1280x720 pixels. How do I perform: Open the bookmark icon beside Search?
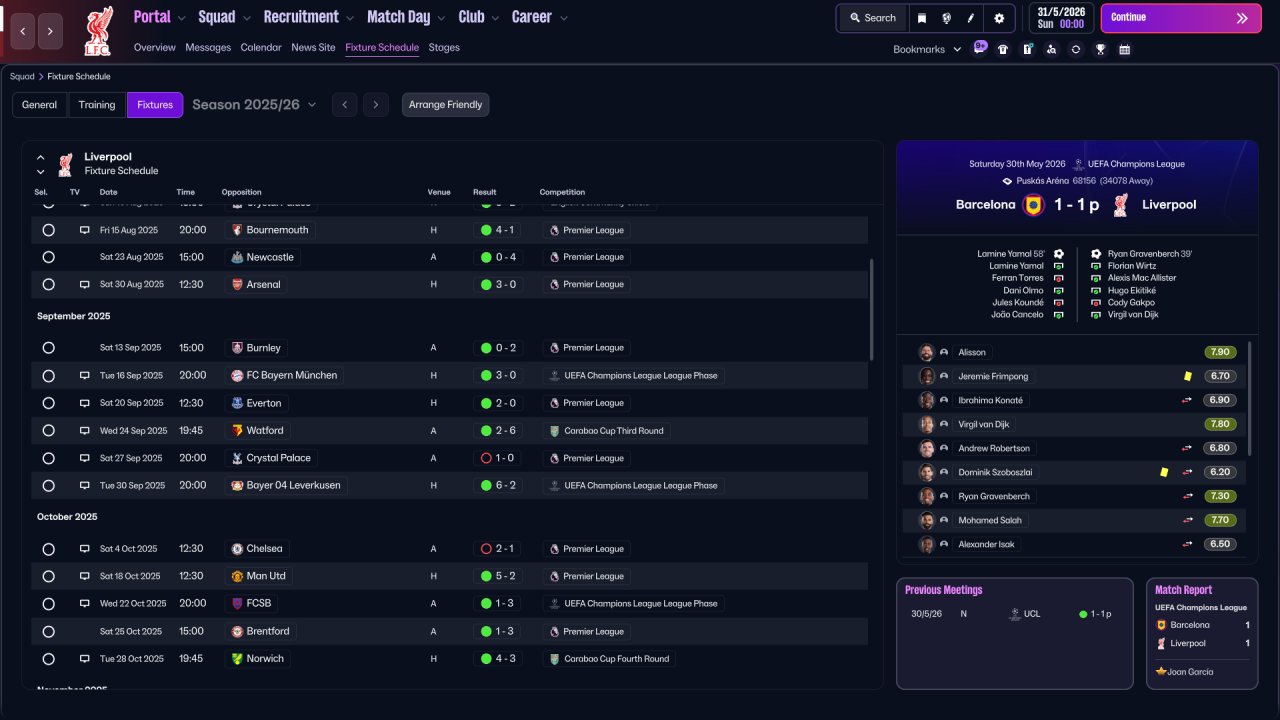921,18
